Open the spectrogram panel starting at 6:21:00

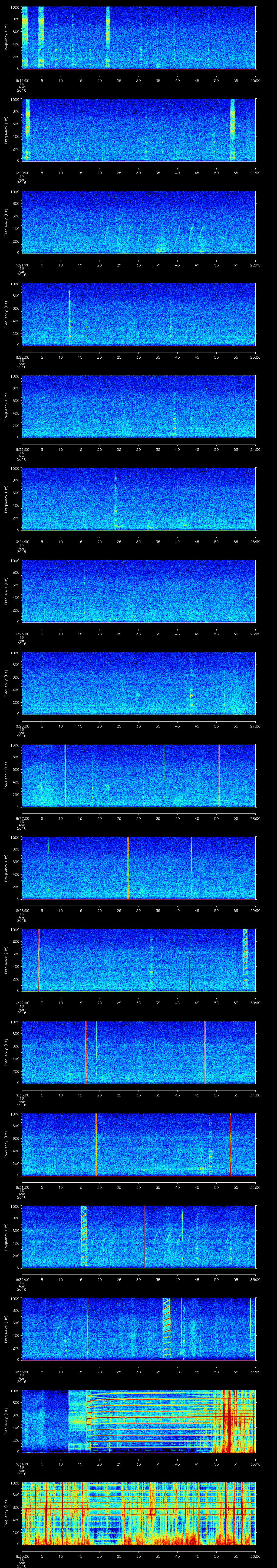(138, 222)
